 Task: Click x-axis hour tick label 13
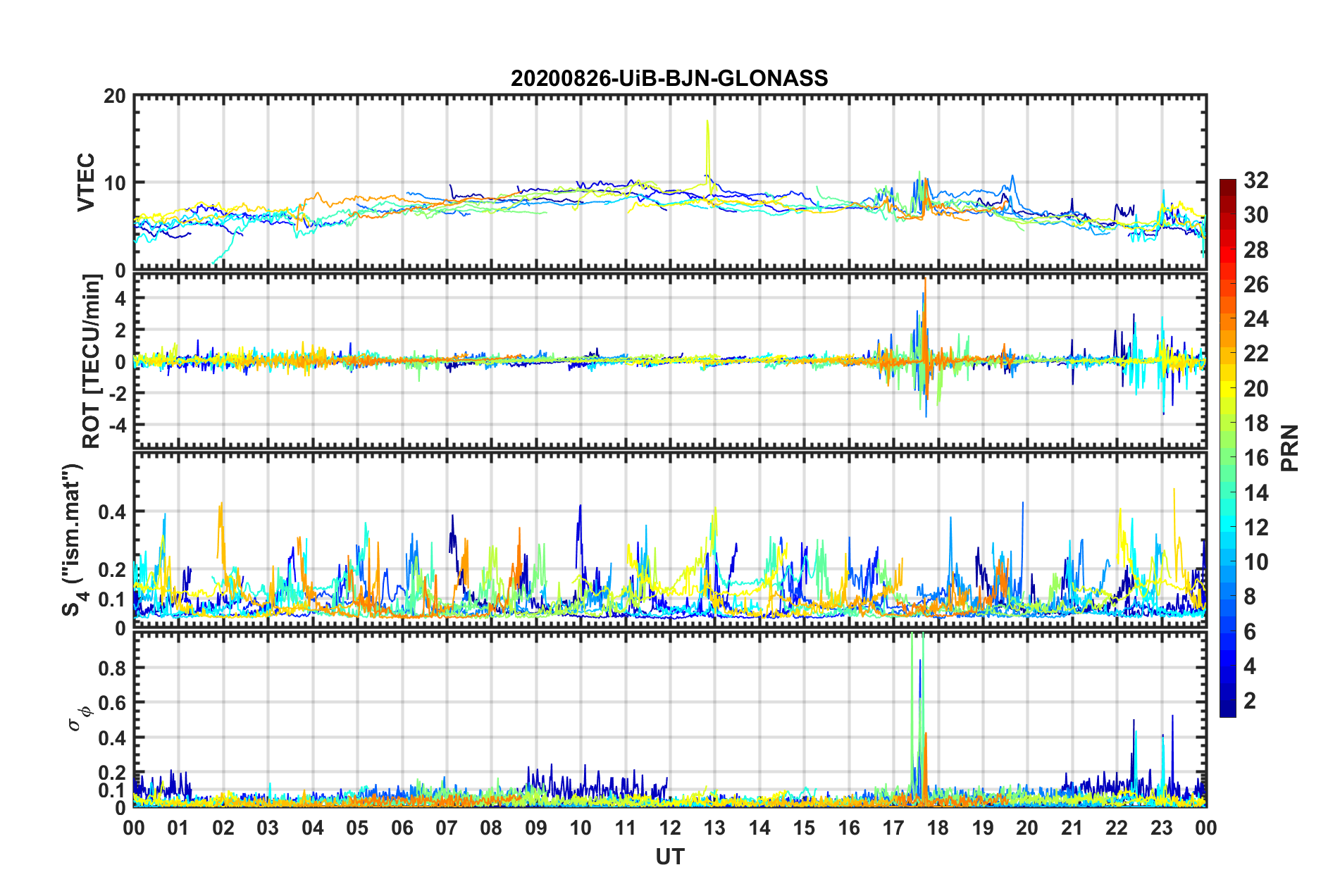(x=714, y=828)
